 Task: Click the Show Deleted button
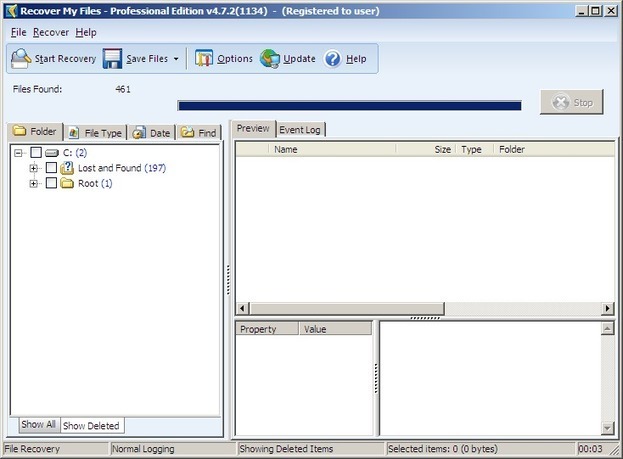click(91, 425)
